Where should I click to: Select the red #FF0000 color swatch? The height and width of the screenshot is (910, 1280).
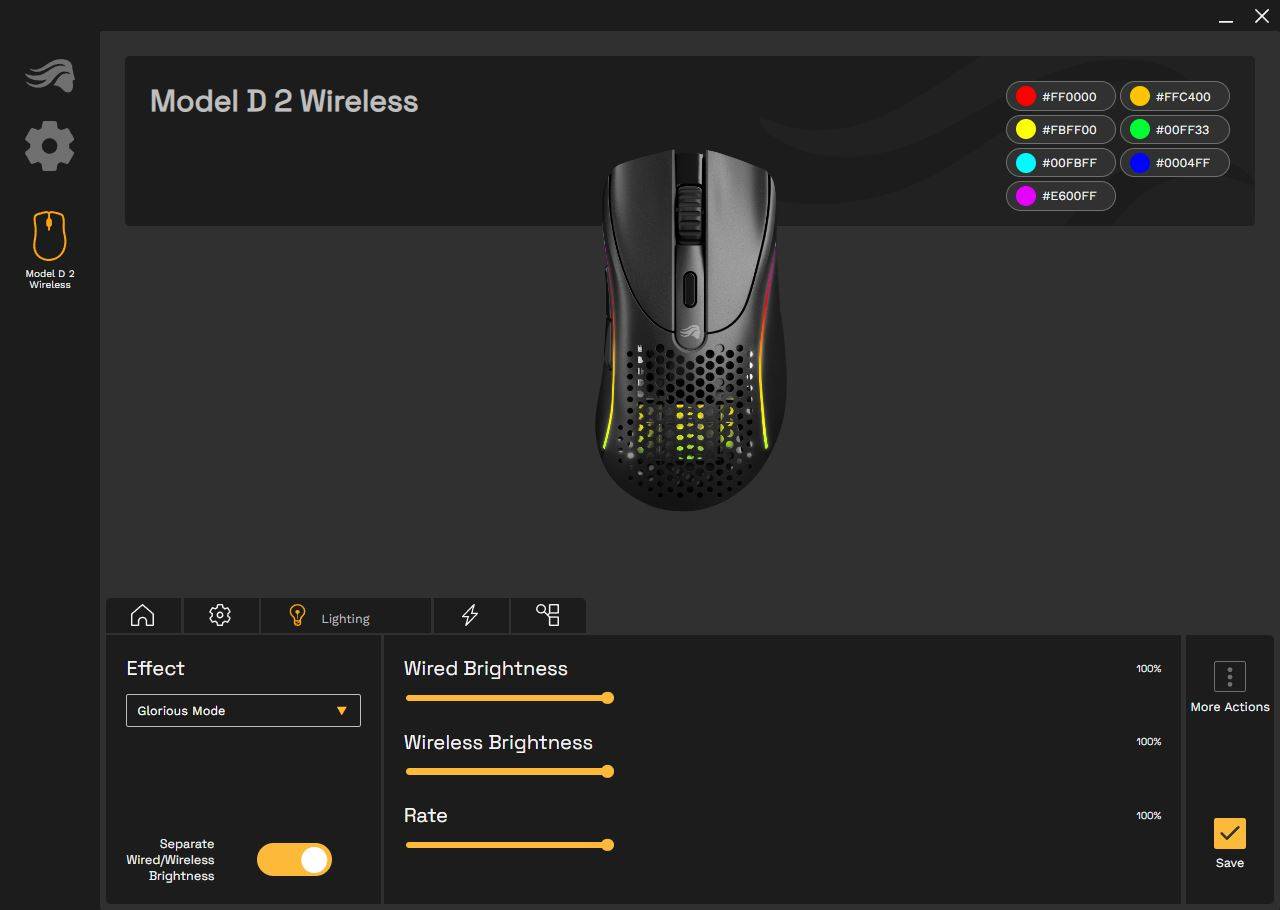[1061, 97]
